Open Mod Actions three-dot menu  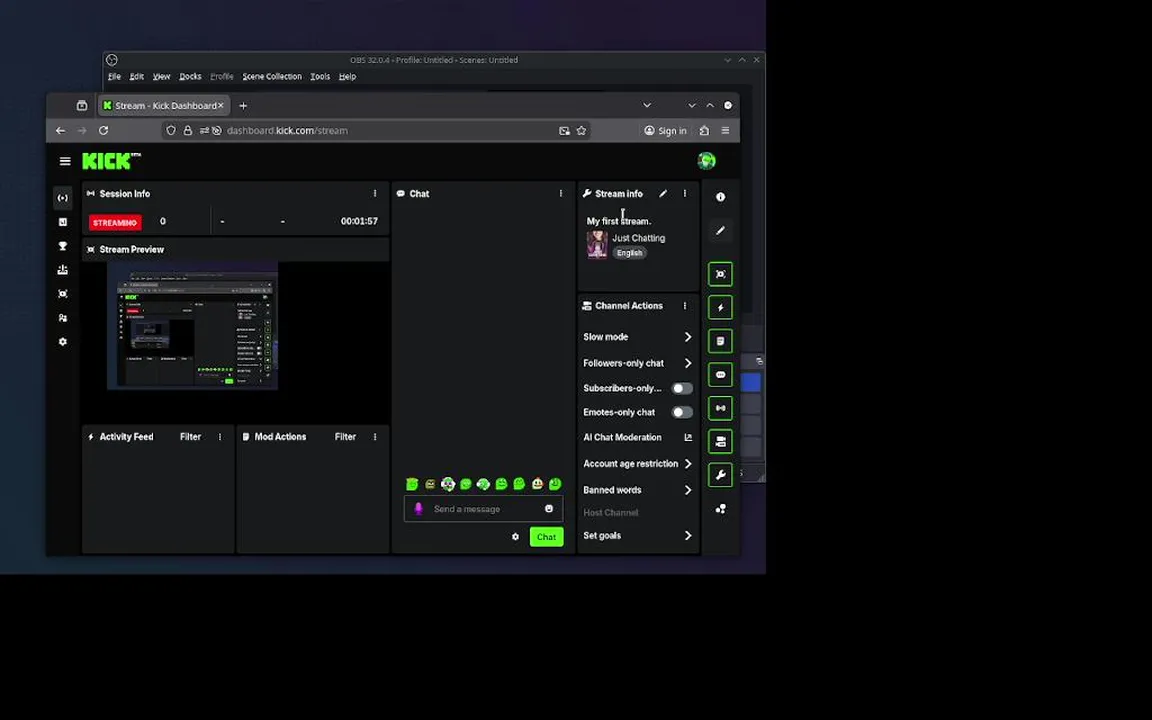coord(375,437)
